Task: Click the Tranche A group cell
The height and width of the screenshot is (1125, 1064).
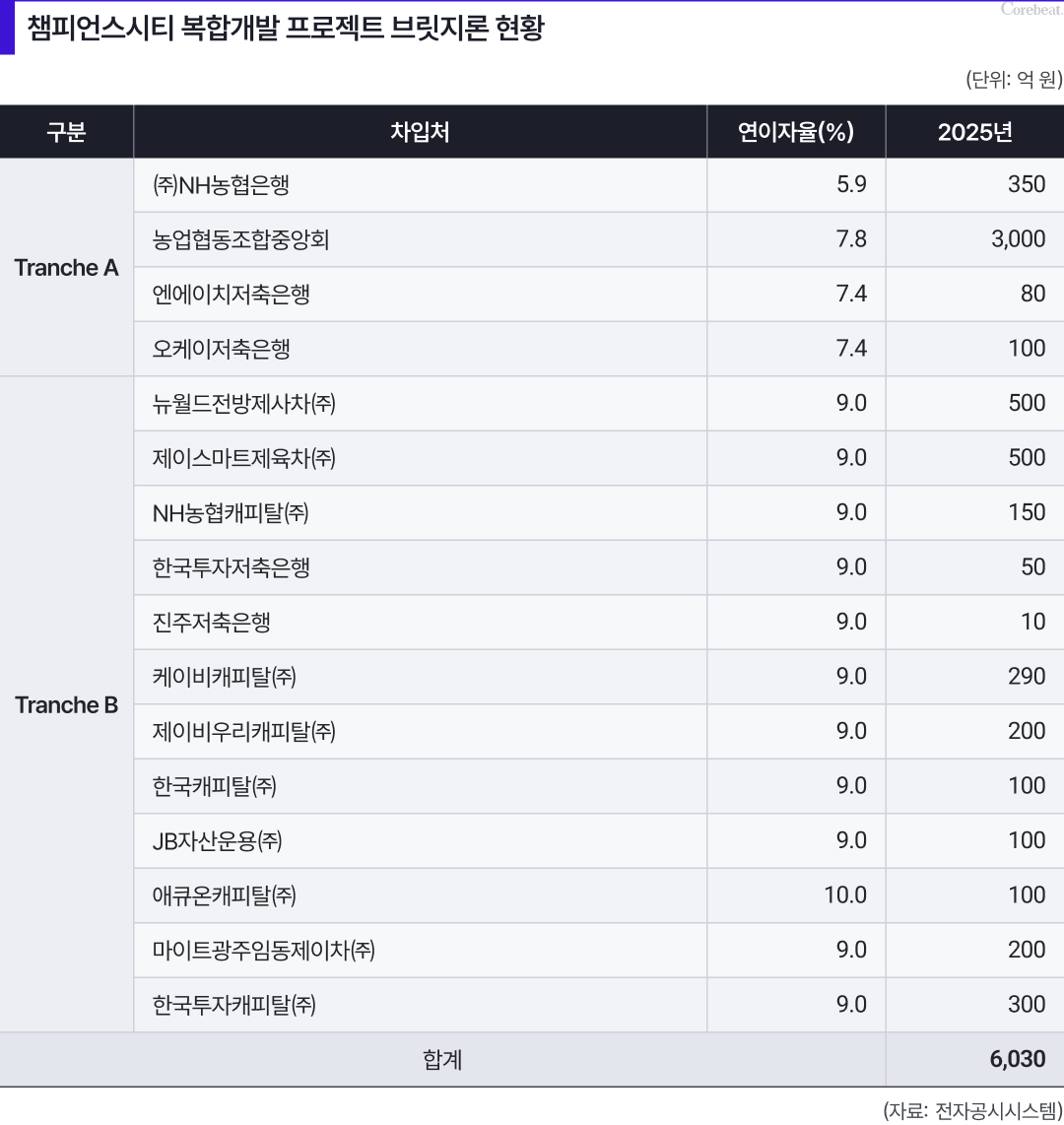Action: tap(66, 268)
